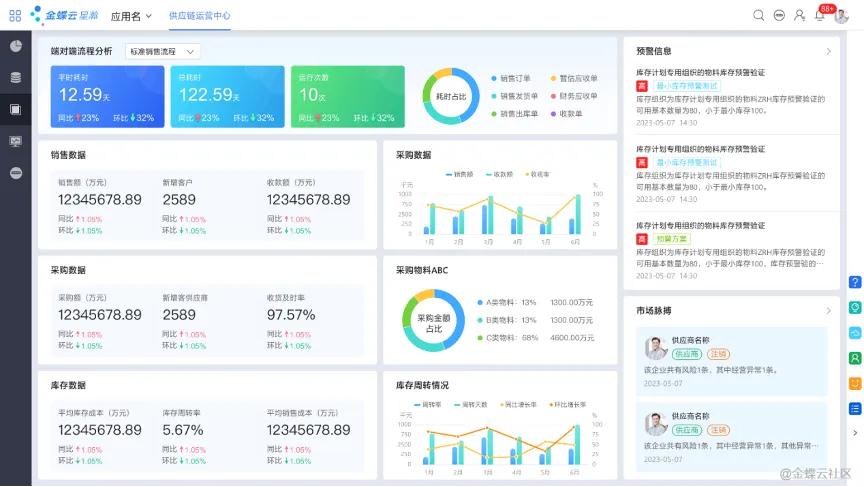This screenshot has height=487, width=864.
Task: Click the monitor screen sidebar icon
Action: click(15, 141)
